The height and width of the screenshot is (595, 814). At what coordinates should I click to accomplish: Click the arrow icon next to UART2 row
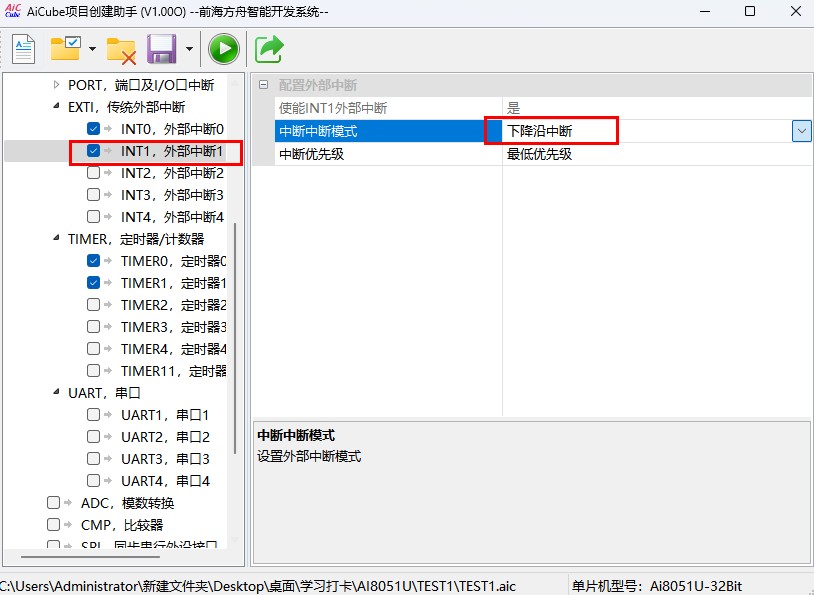pos(108,437)
